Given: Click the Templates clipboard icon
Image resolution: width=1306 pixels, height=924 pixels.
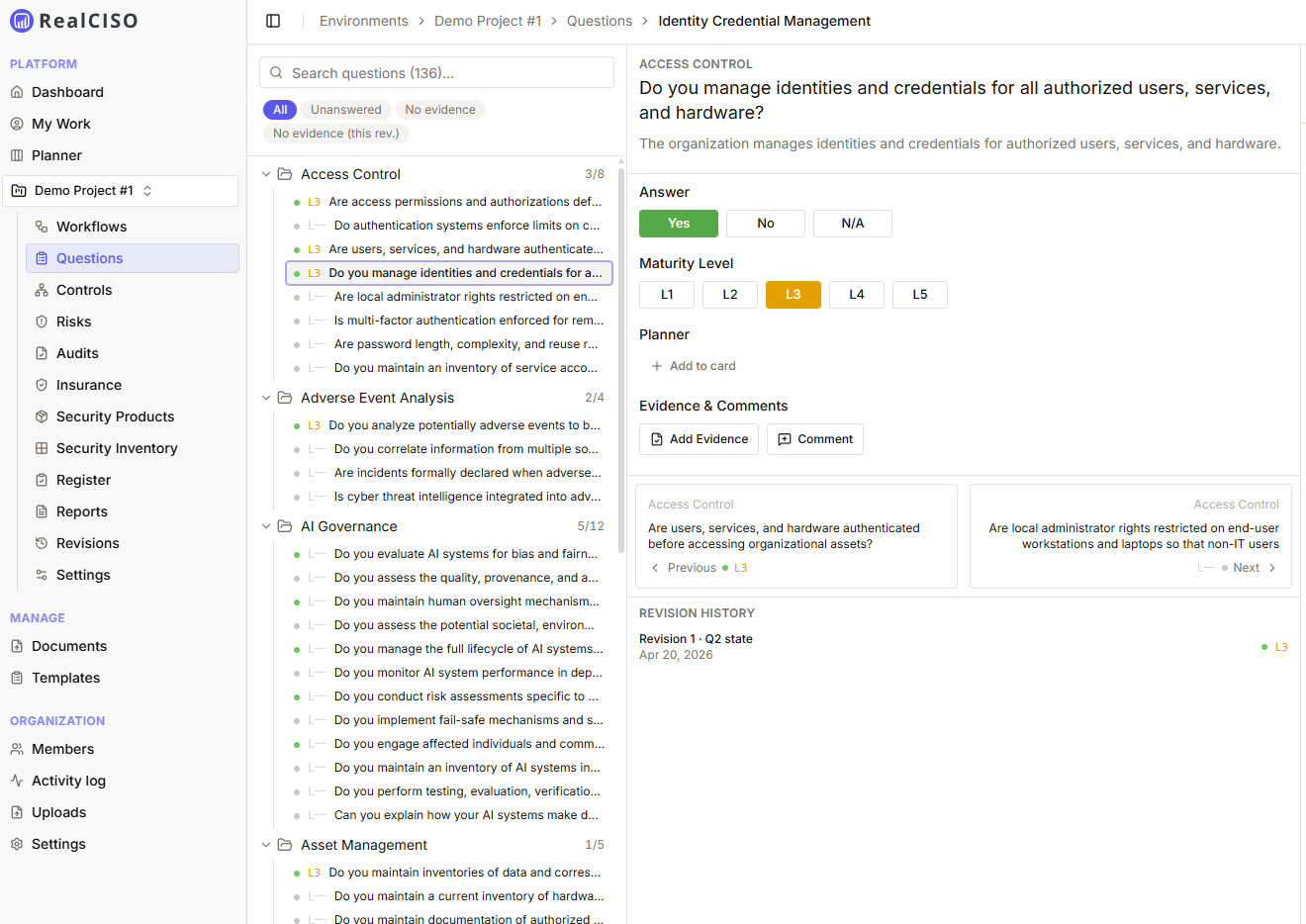Looking at the screenshot, I should click(x=17, y=678).
